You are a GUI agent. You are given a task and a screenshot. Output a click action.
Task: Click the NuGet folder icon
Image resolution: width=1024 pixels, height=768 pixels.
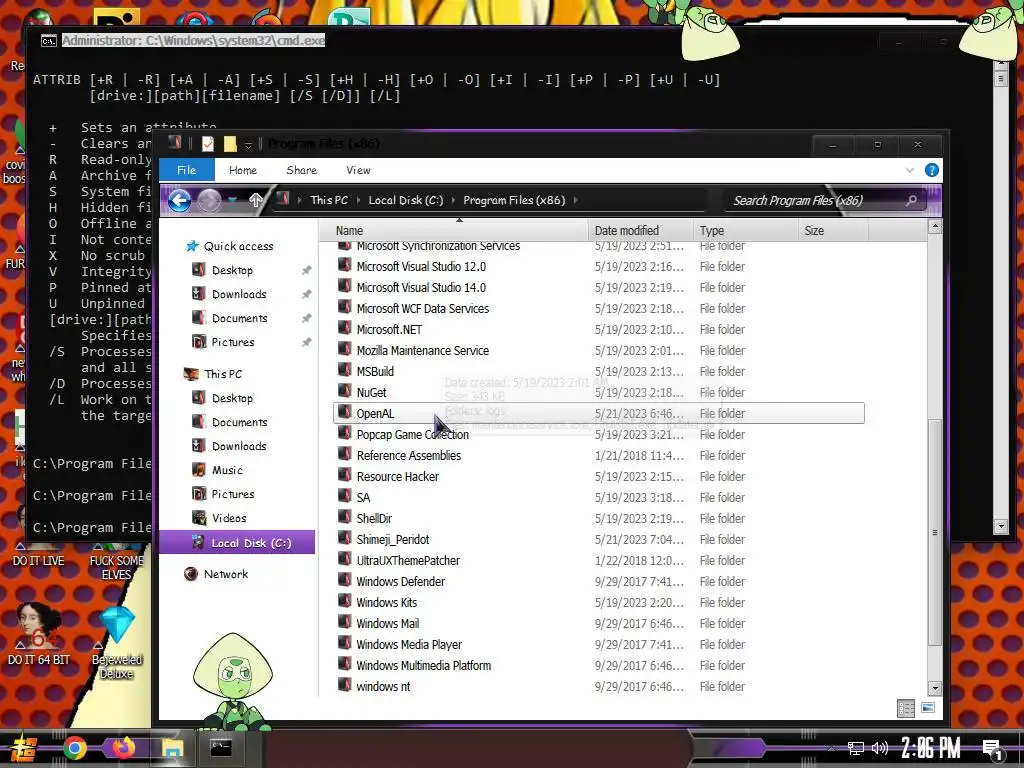click(345, 392)
